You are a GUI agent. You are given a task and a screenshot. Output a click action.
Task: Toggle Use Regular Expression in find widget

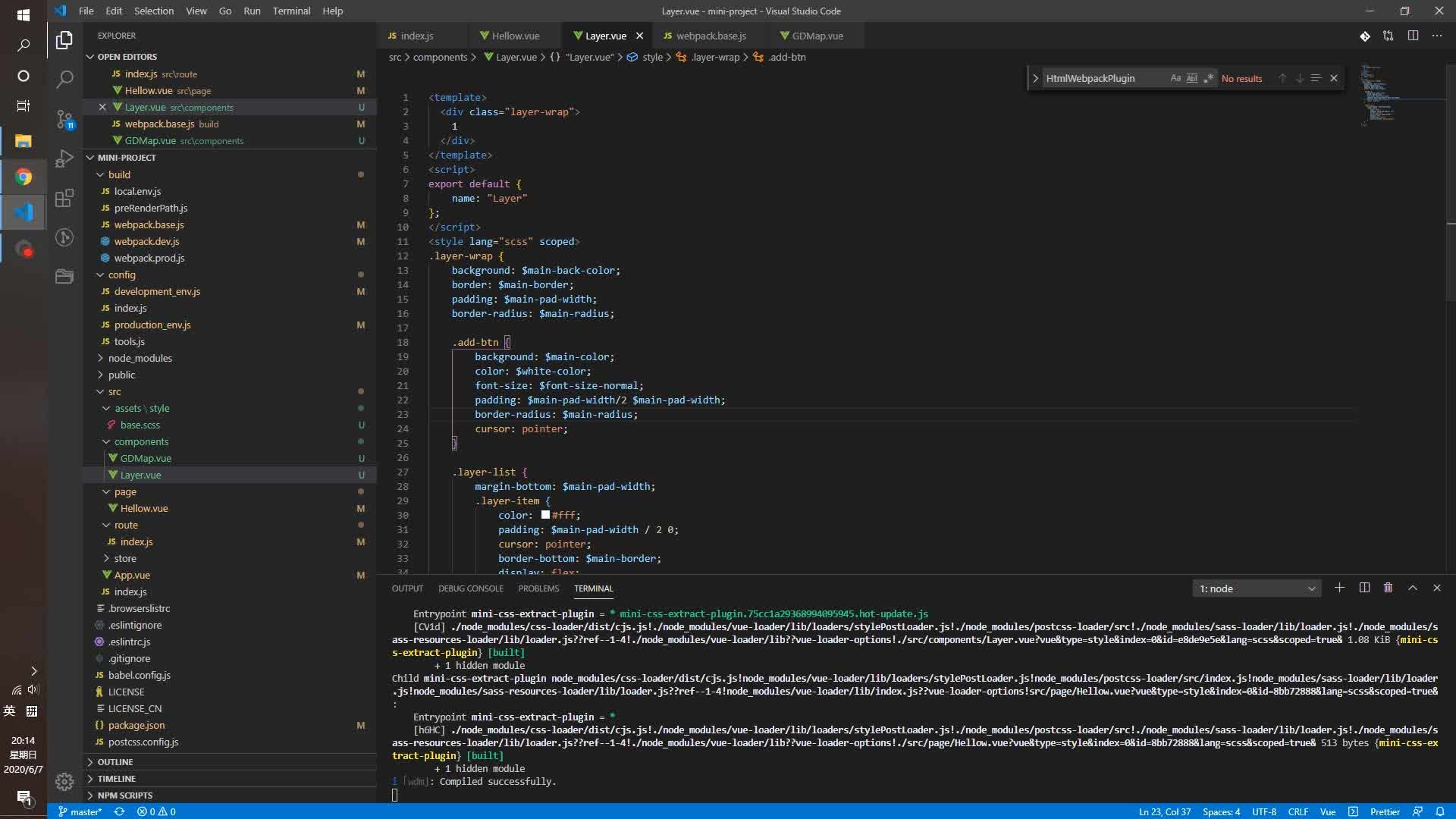(1208, 78)
